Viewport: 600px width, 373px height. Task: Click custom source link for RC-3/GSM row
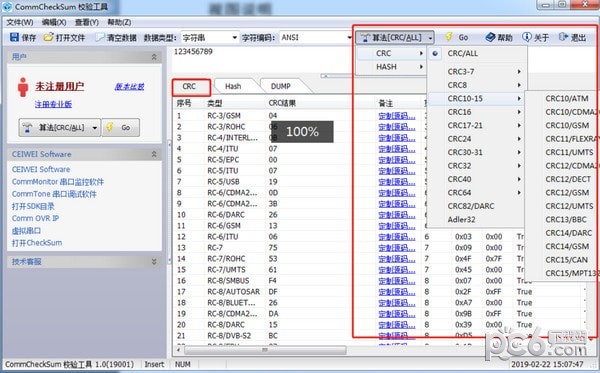(x=397, y=116)
